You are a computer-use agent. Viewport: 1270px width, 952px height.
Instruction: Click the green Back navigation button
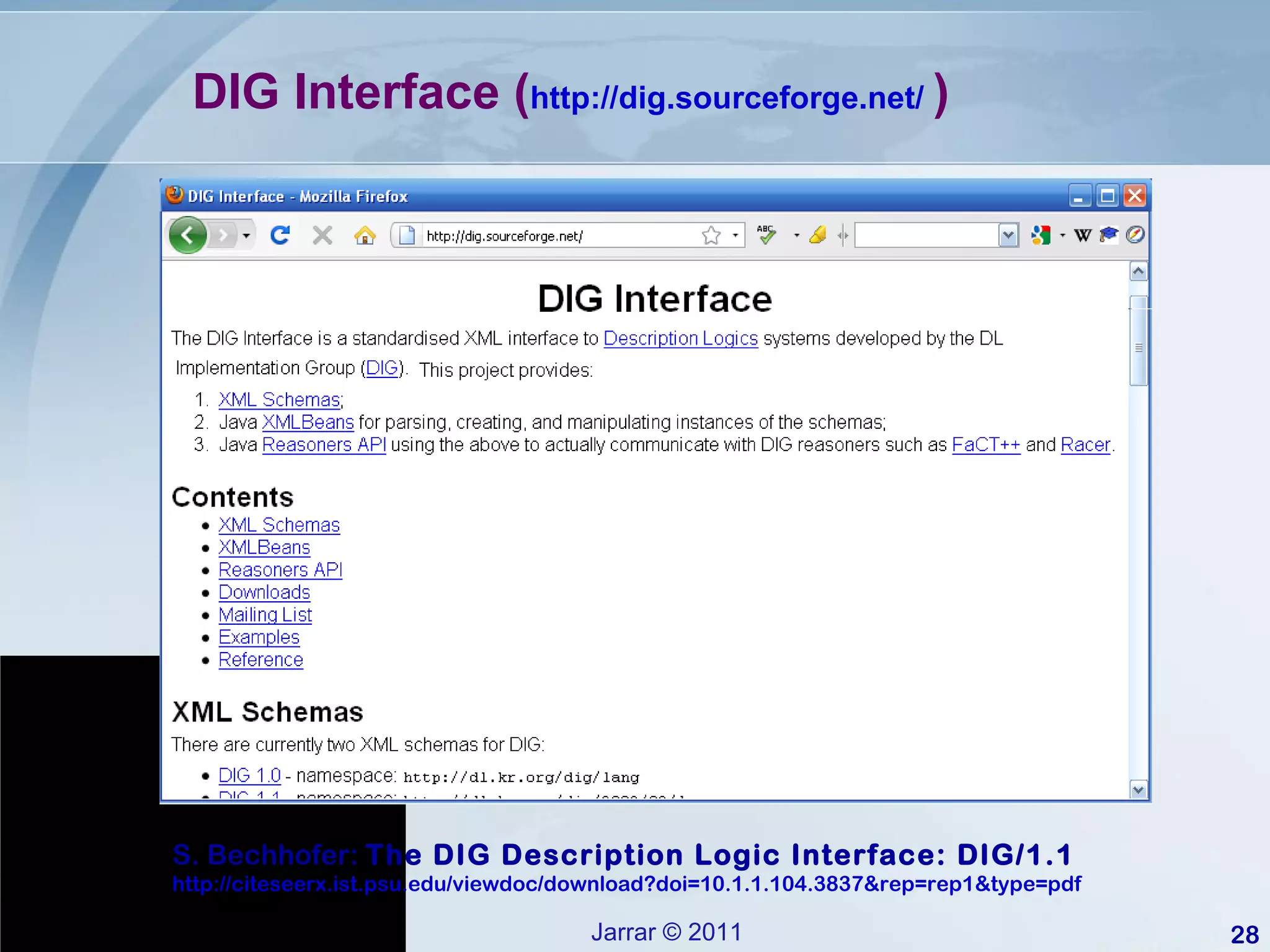tap(187, 236)
